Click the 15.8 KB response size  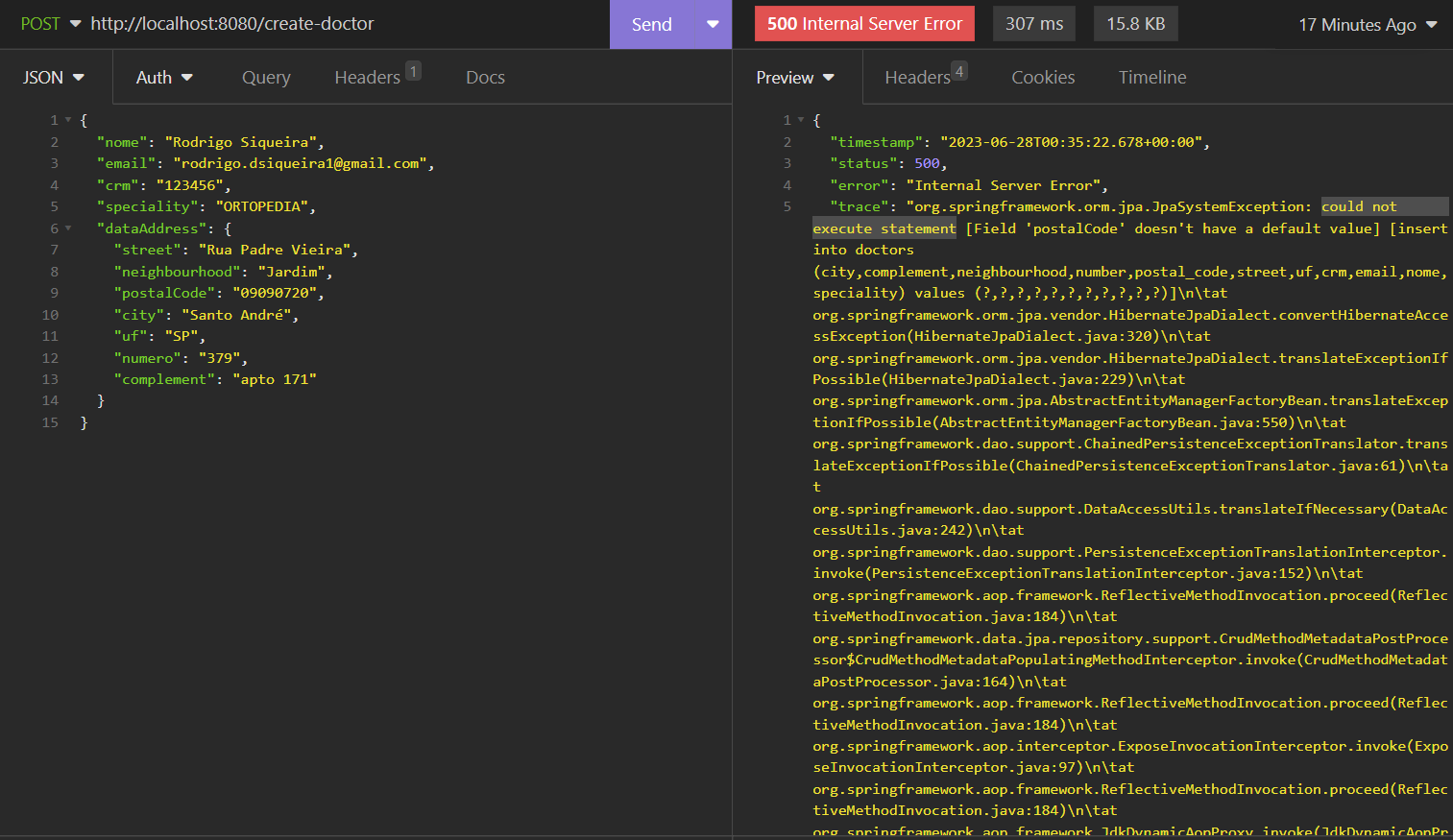click(1135, 24)
